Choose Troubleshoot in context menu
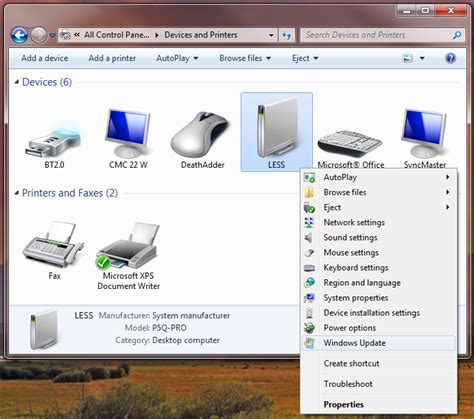 click(x=378, y=384)
